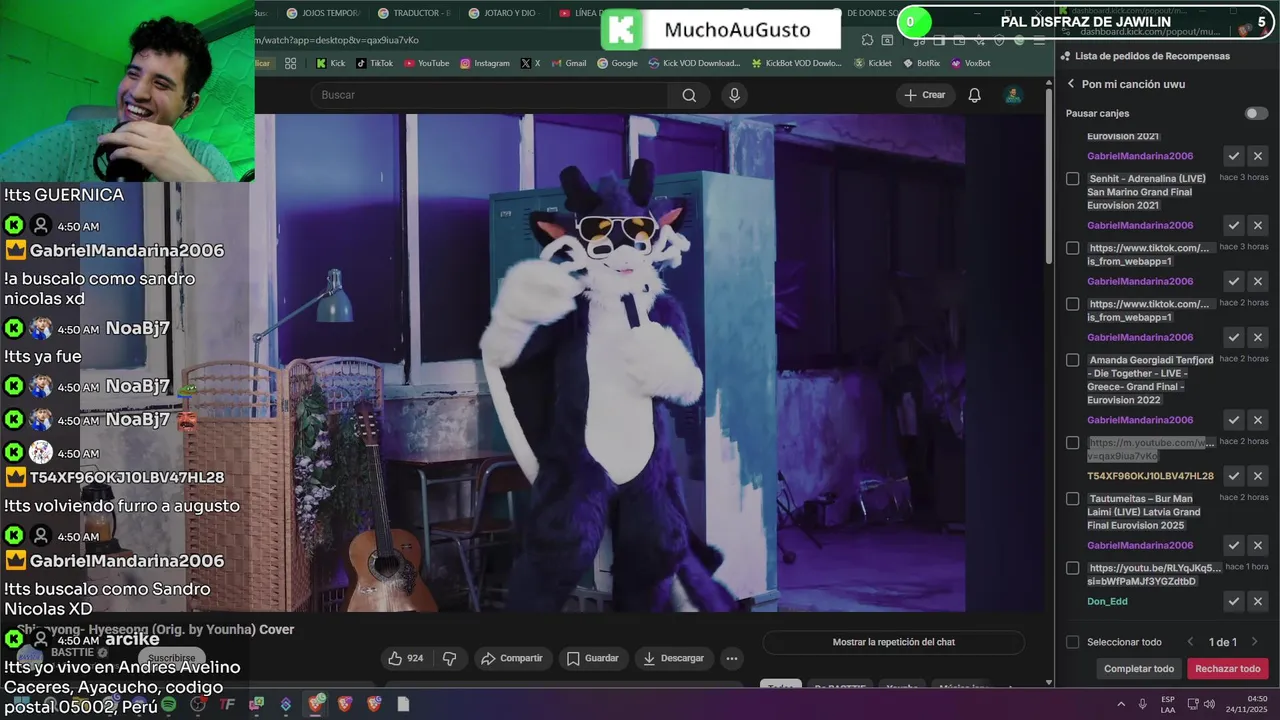This screenshot has width=1280, height=720.
Task: Reject the Die Together Greece request
Action: (1258, 421)
